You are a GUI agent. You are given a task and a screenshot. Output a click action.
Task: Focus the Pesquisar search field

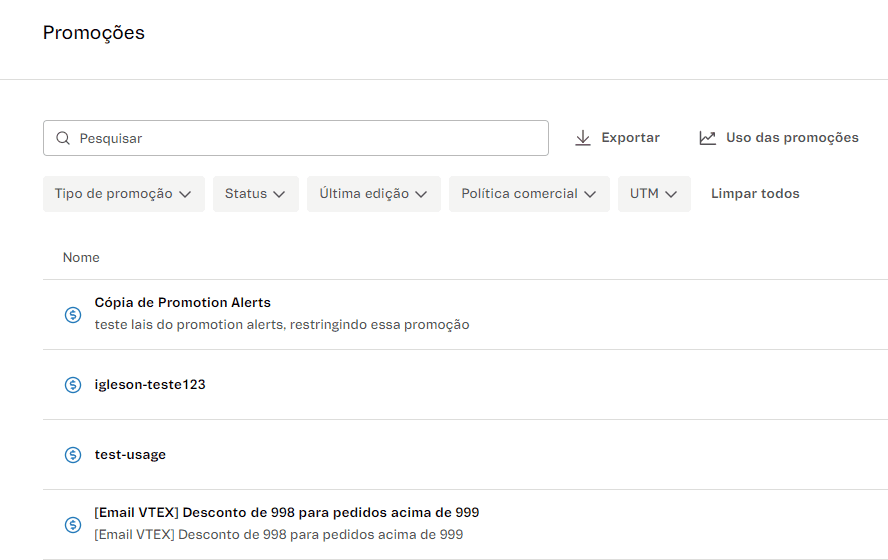[300, 138]
